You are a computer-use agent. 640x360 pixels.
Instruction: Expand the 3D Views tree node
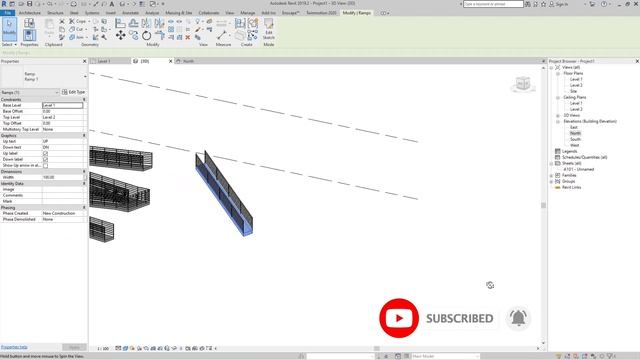pos(558,116)
